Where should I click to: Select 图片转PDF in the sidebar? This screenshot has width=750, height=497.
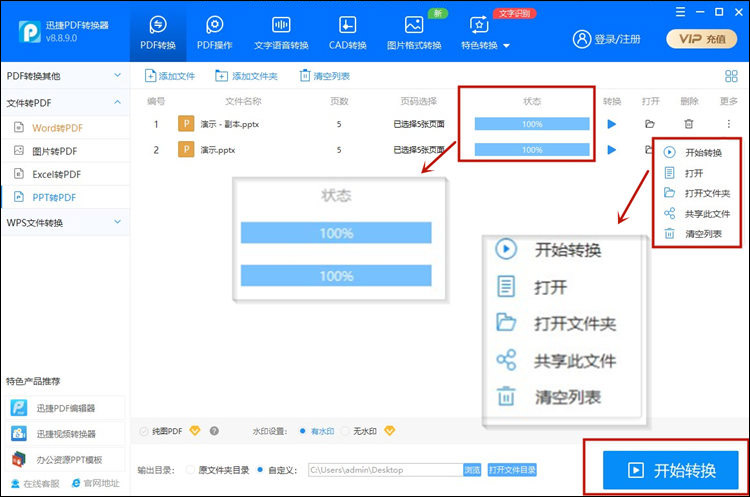65,151
